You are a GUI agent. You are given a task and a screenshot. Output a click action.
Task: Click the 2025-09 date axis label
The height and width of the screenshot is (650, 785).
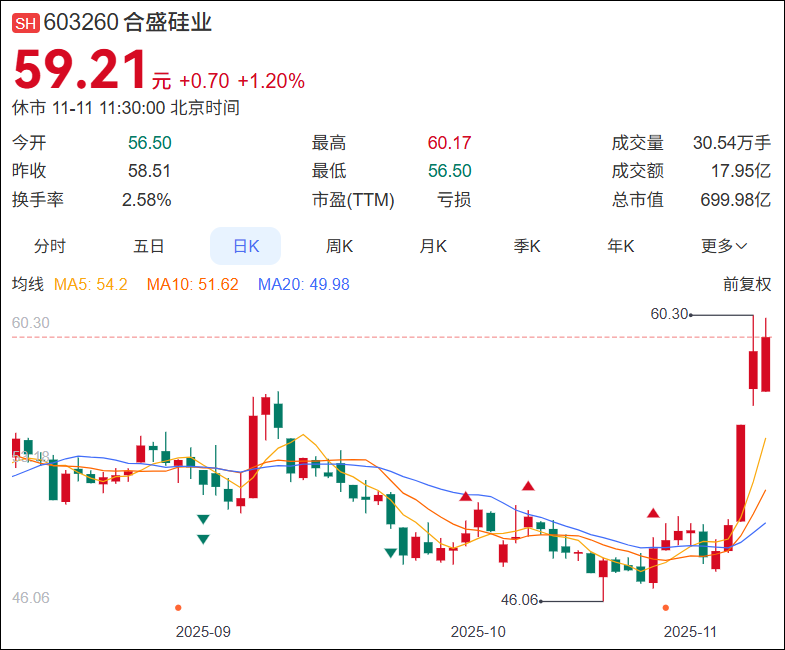click(203, 631)
